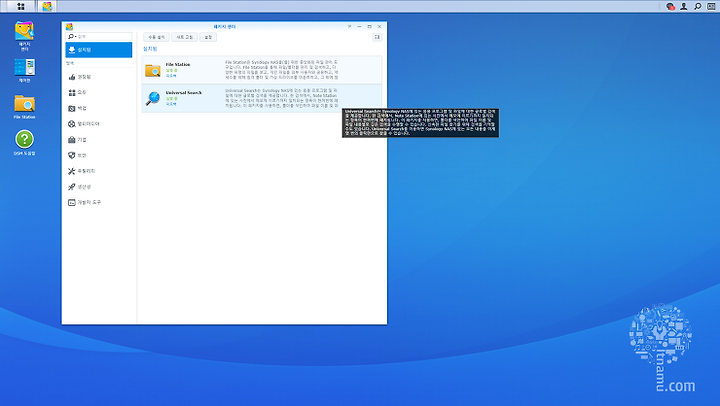Click the blue link under Universal Search status

171,104
